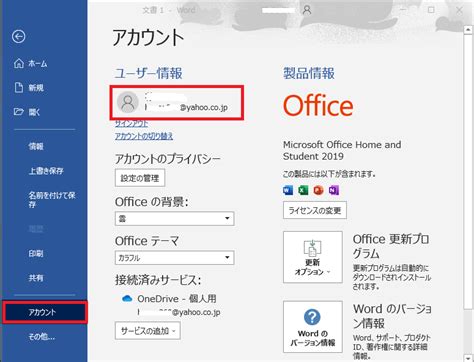Choose 名前を付けて保存 (Save As)
Image resolution: width=474 pixels, height=362 pixels.
(x=52, y=199)
